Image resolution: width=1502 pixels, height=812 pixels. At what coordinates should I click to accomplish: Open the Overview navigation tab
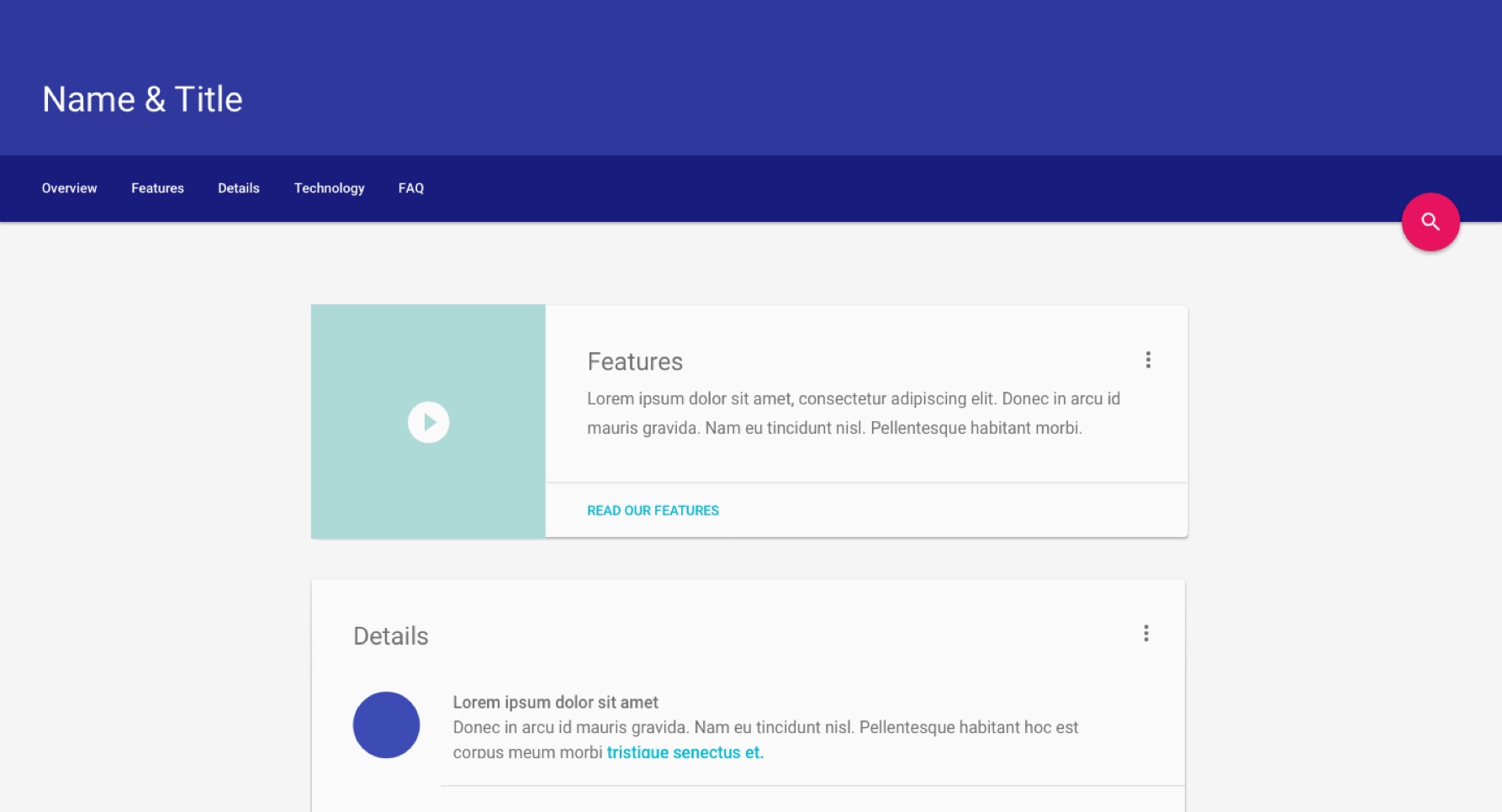[x=69, y=187]
